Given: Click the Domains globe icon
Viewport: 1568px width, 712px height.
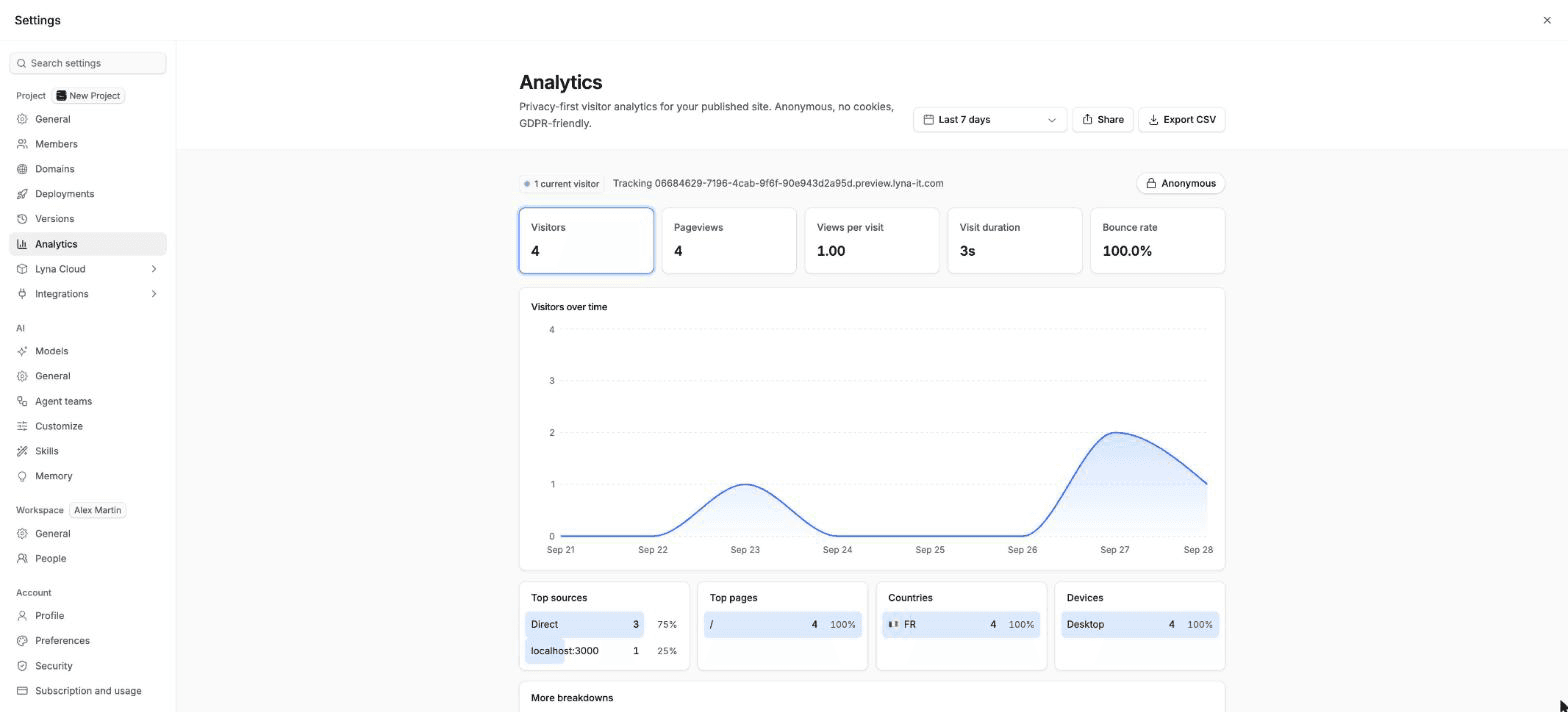Looking at the screenshot, I should pos(22,169).
